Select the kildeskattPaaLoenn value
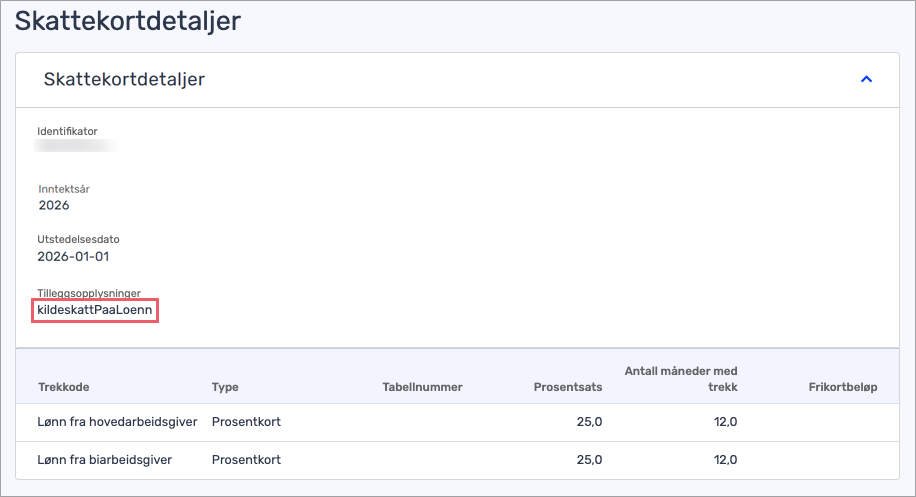 click(x=95, y=312)
